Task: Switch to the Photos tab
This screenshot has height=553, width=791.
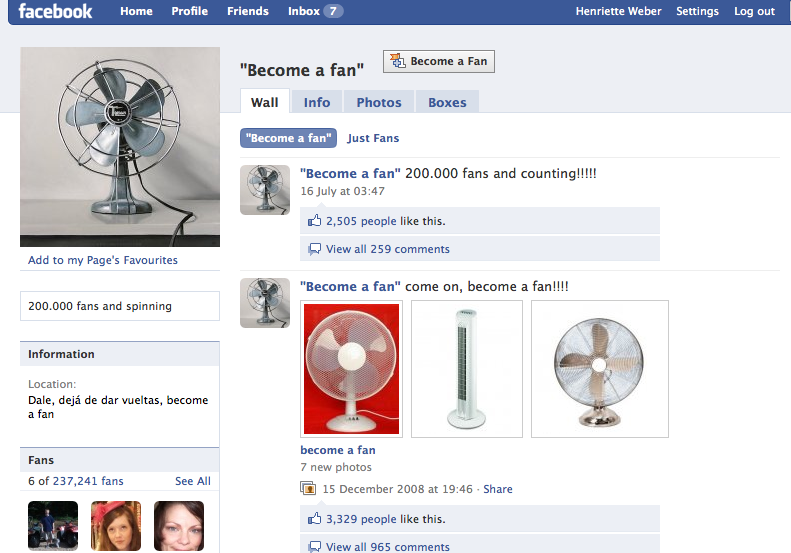Action: (379, 102)
